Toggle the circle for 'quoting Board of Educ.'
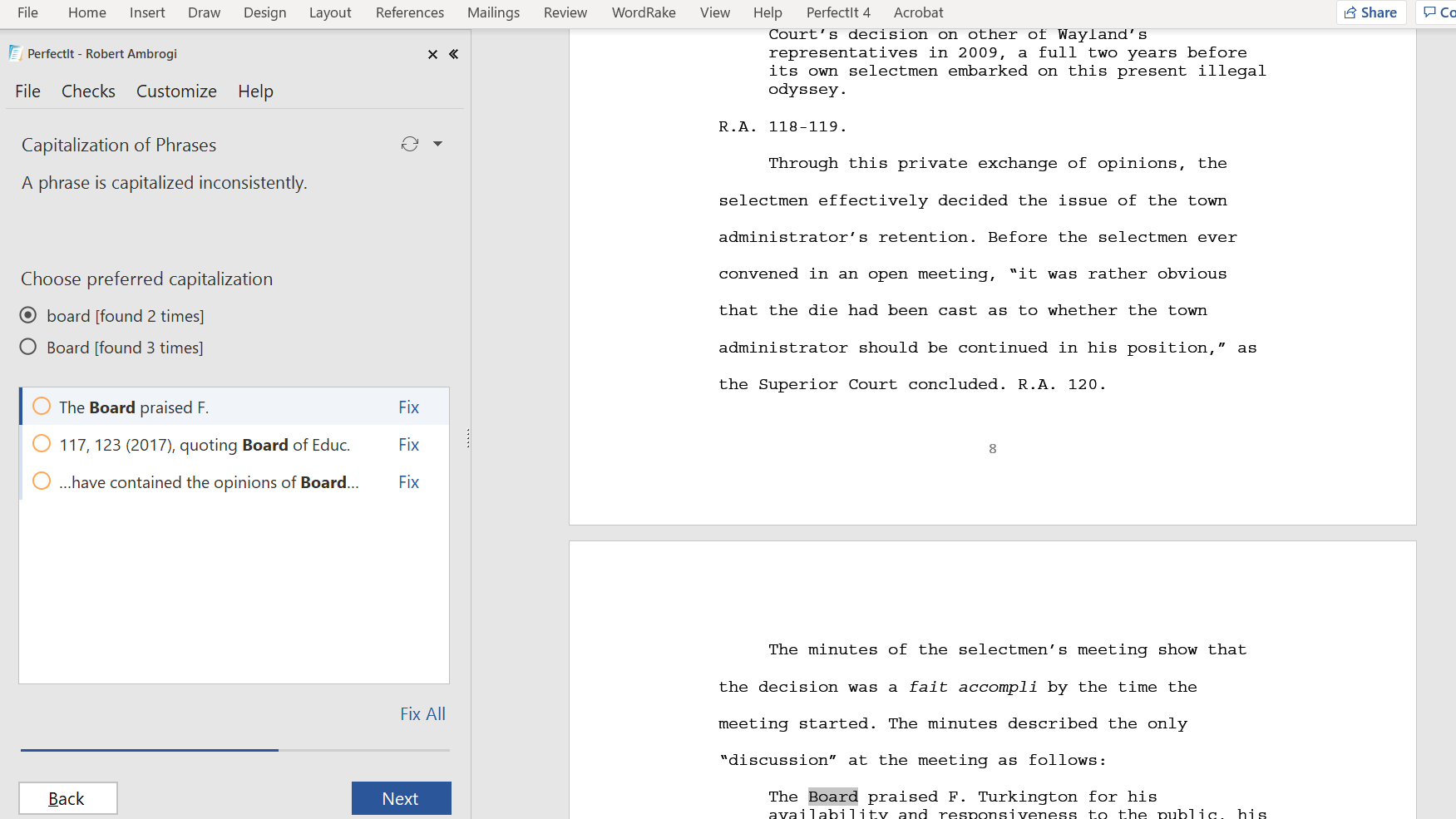The image size is (1456, 819). (x=42, y=444)
